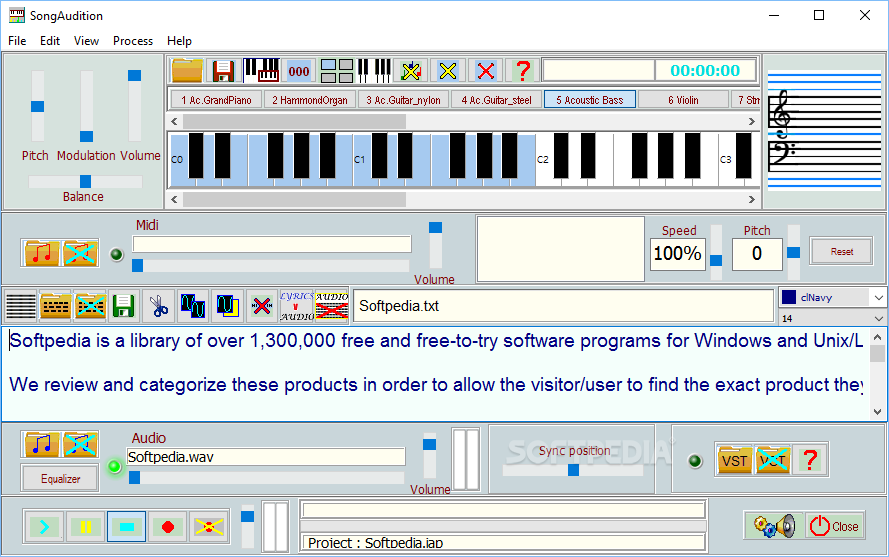Click the 000 counter toolbar icon

(x=299, y=71)
